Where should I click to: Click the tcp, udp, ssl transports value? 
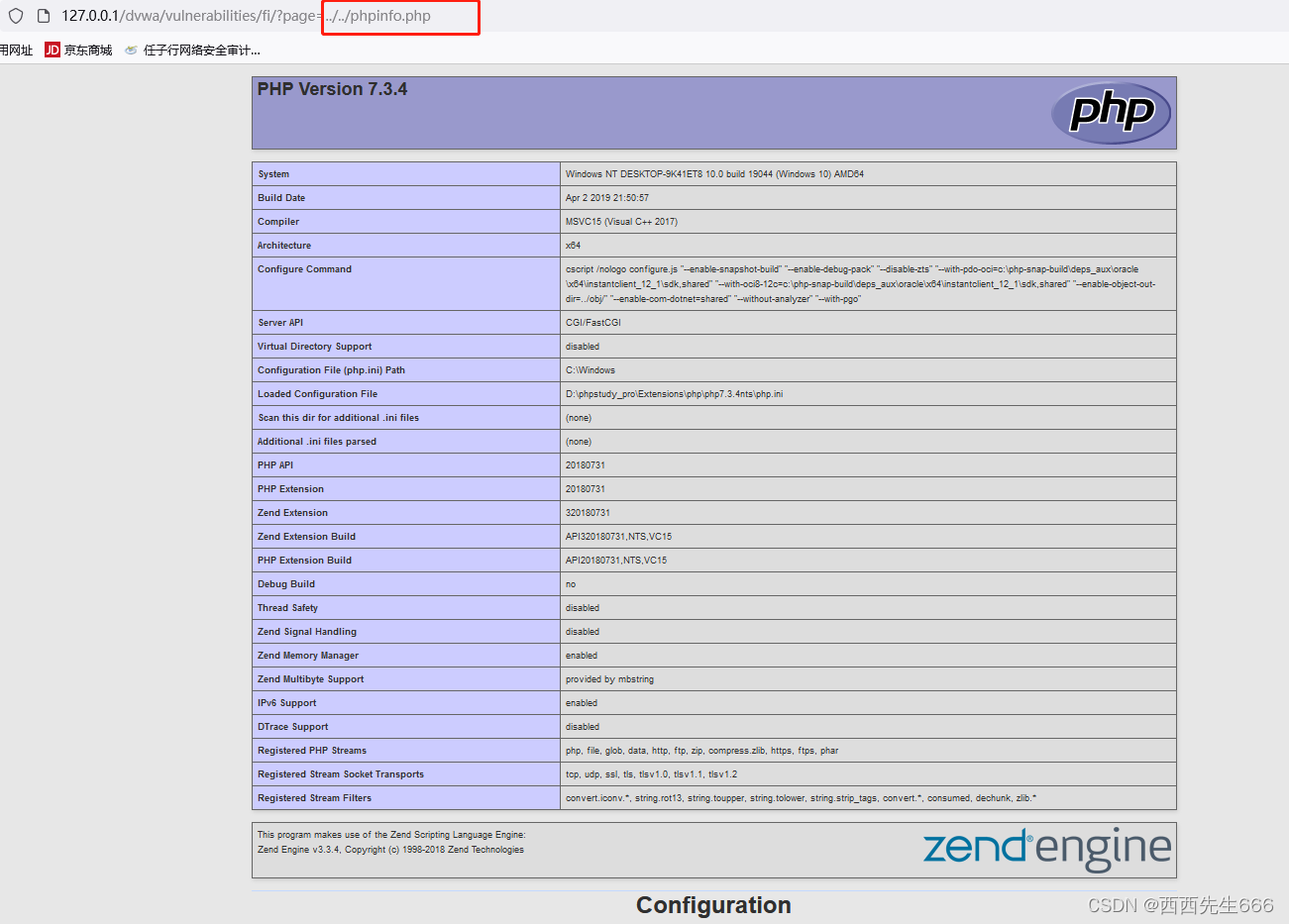[651, 774]
